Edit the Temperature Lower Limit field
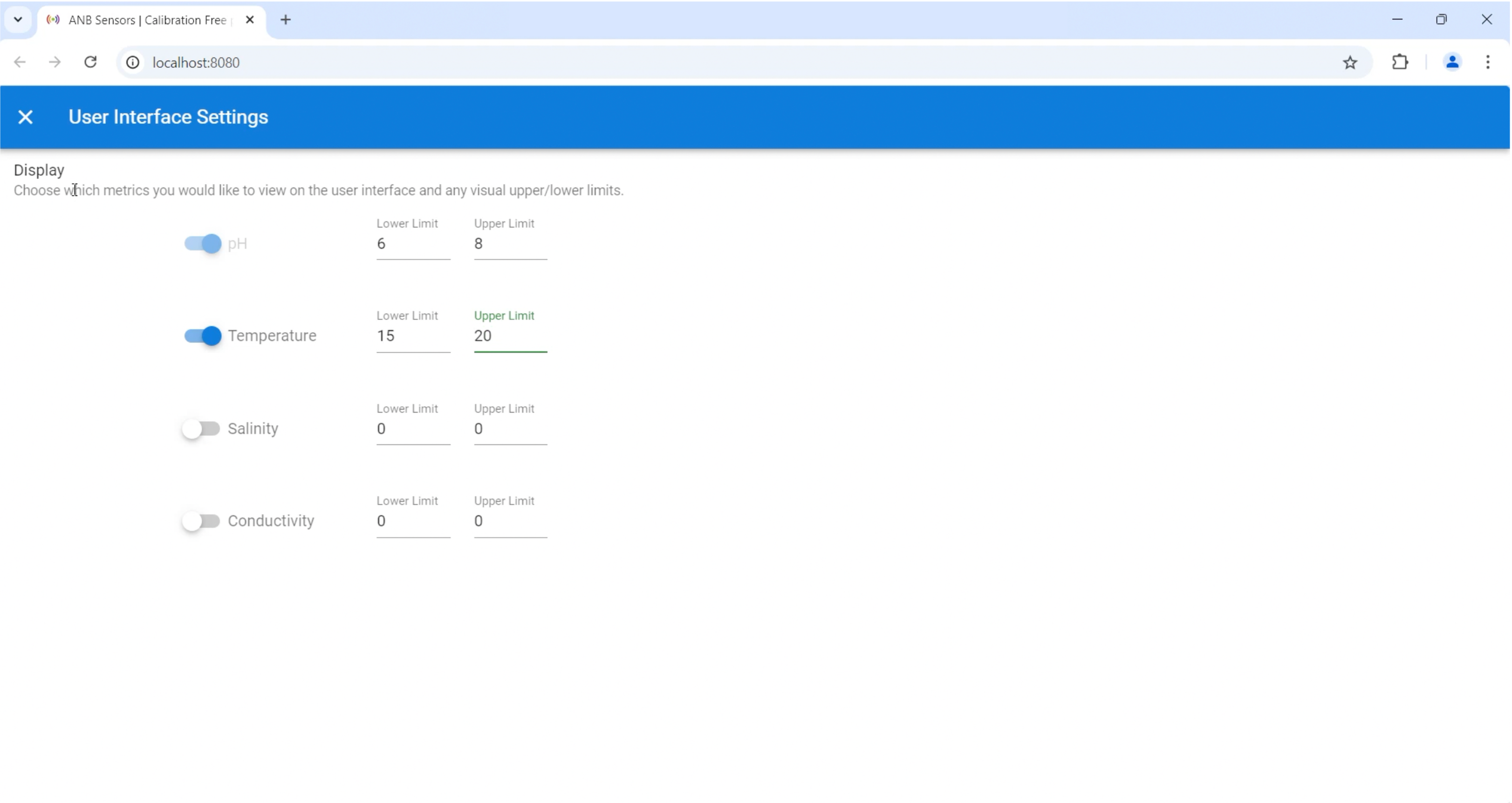The width and height of the screenshot is (1512, 803). click(413, 336)
